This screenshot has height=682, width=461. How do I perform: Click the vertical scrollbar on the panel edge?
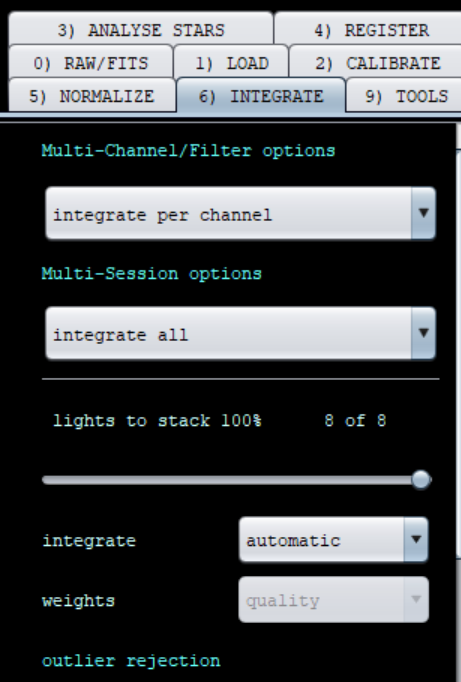tap(458, 352)
